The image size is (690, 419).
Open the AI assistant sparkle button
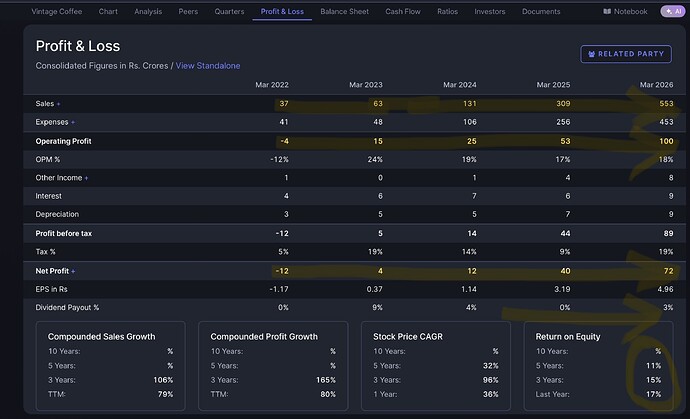pyautogui.click(x=673, y=11)
